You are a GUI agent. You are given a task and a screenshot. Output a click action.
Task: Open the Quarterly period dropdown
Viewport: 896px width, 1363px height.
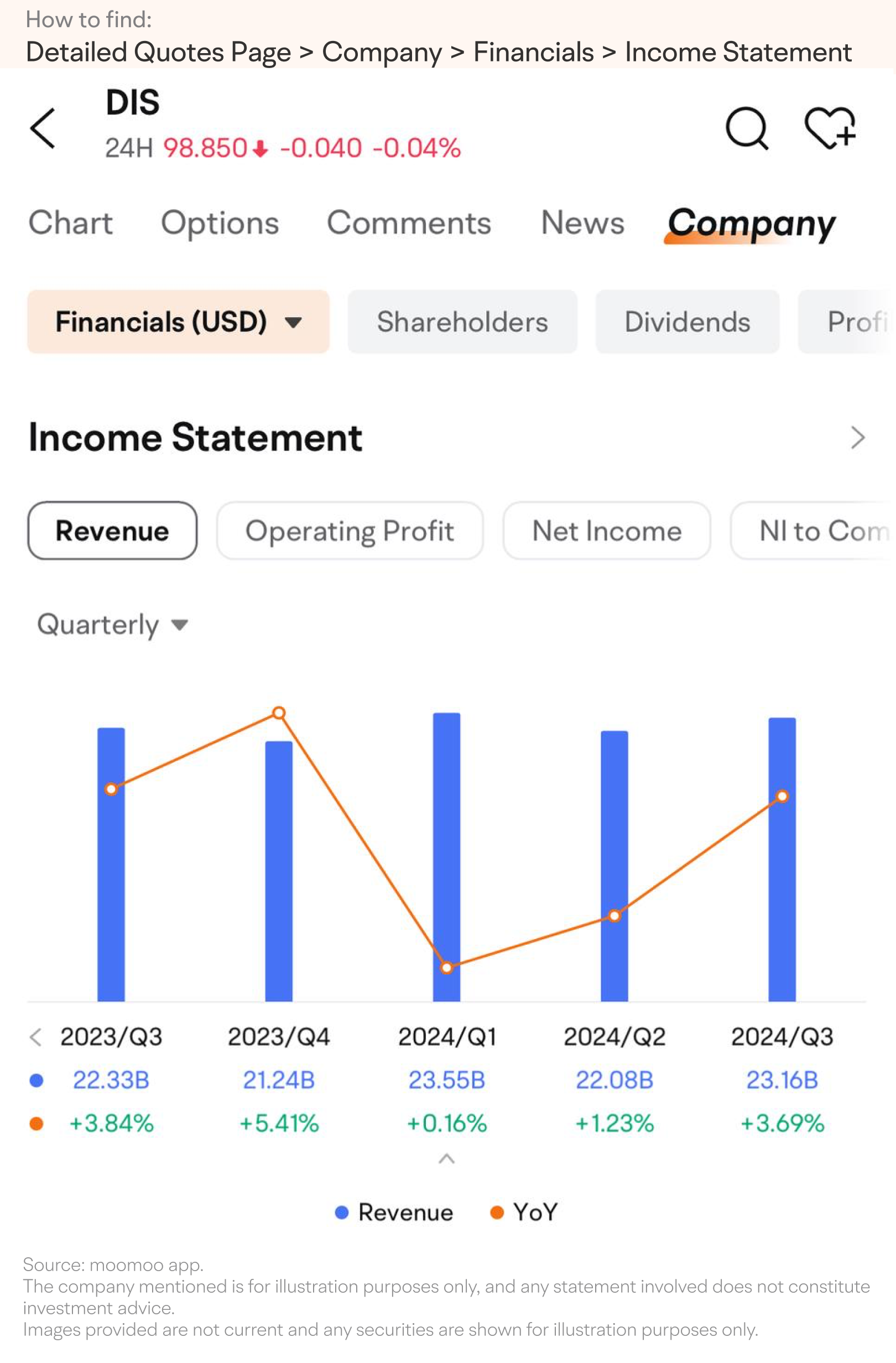(x=113, y=624)
